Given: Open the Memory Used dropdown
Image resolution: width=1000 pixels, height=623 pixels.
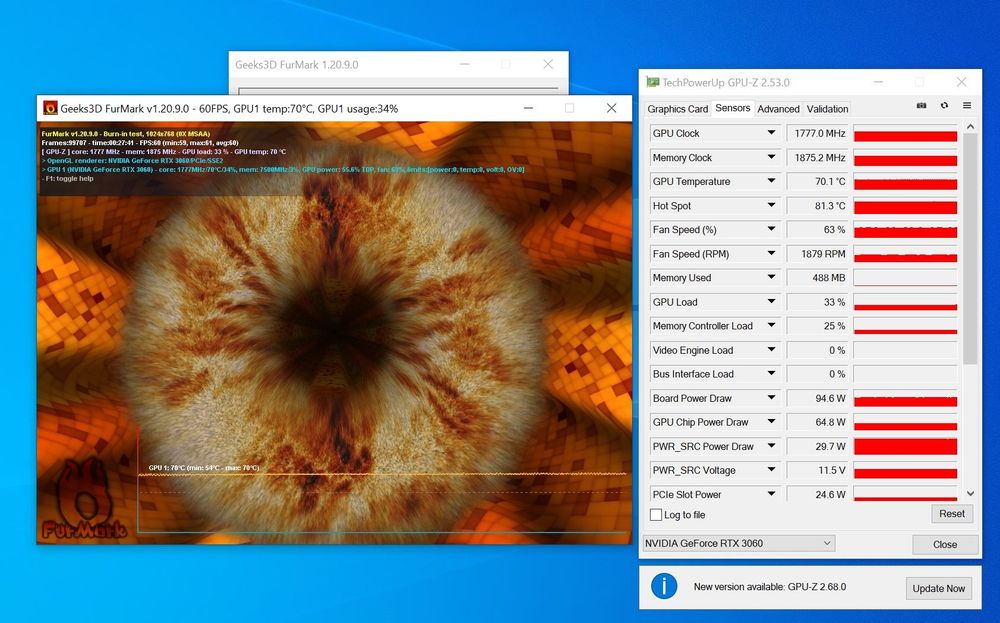Looking at the screenshot, I should [x=771, y=277].
